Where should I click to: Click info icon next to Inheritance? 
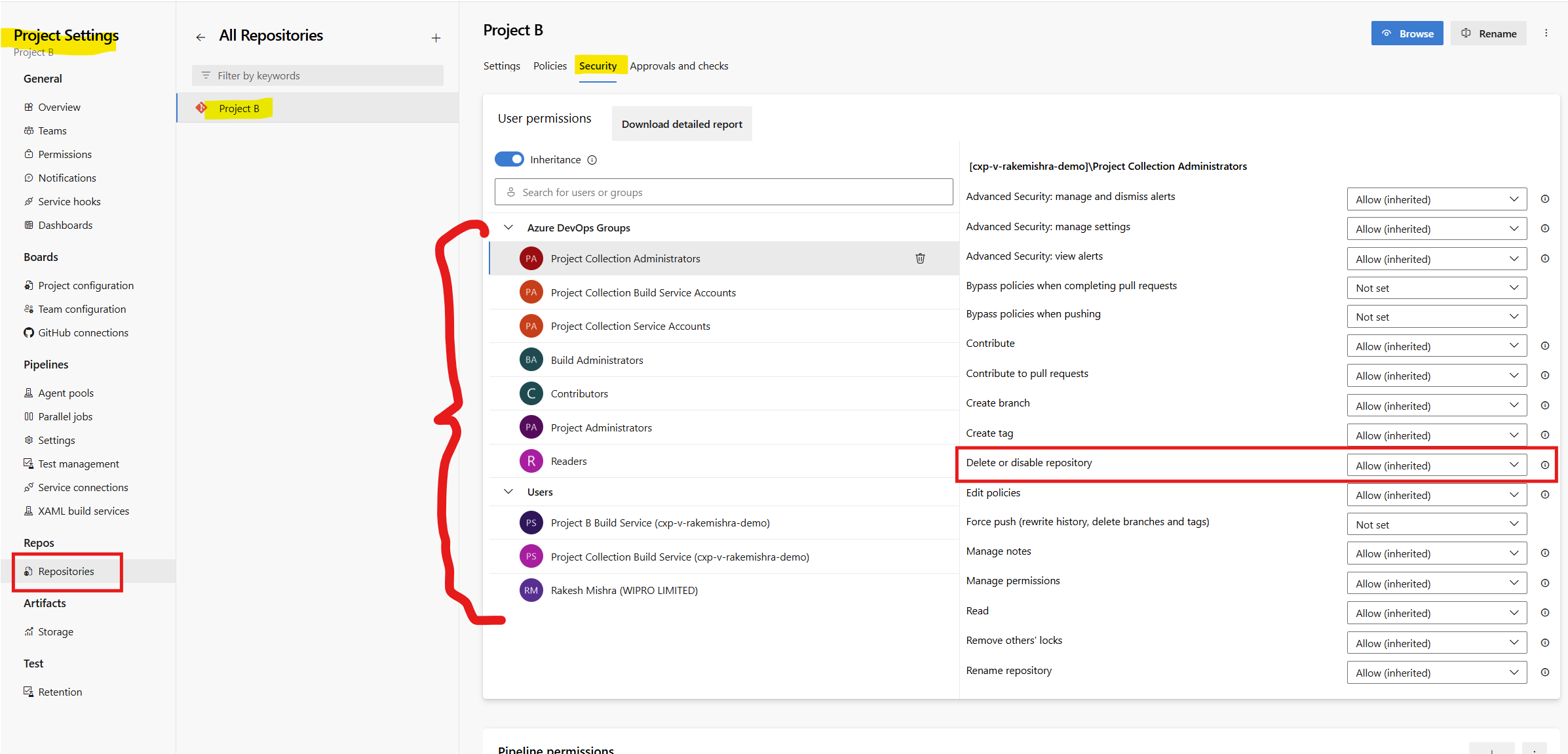click(x=592, y=160)
